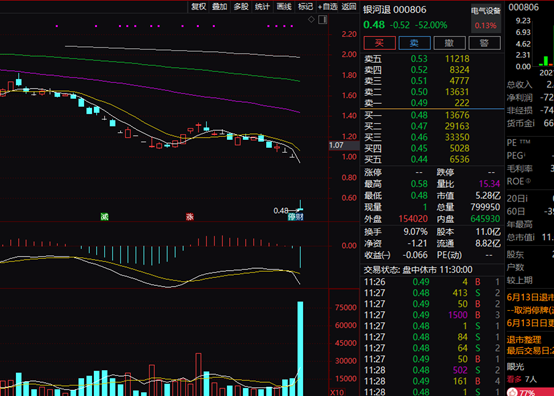
Task: Click the 警 alert button
Action: pyautogui.click(x=484, y=43)
